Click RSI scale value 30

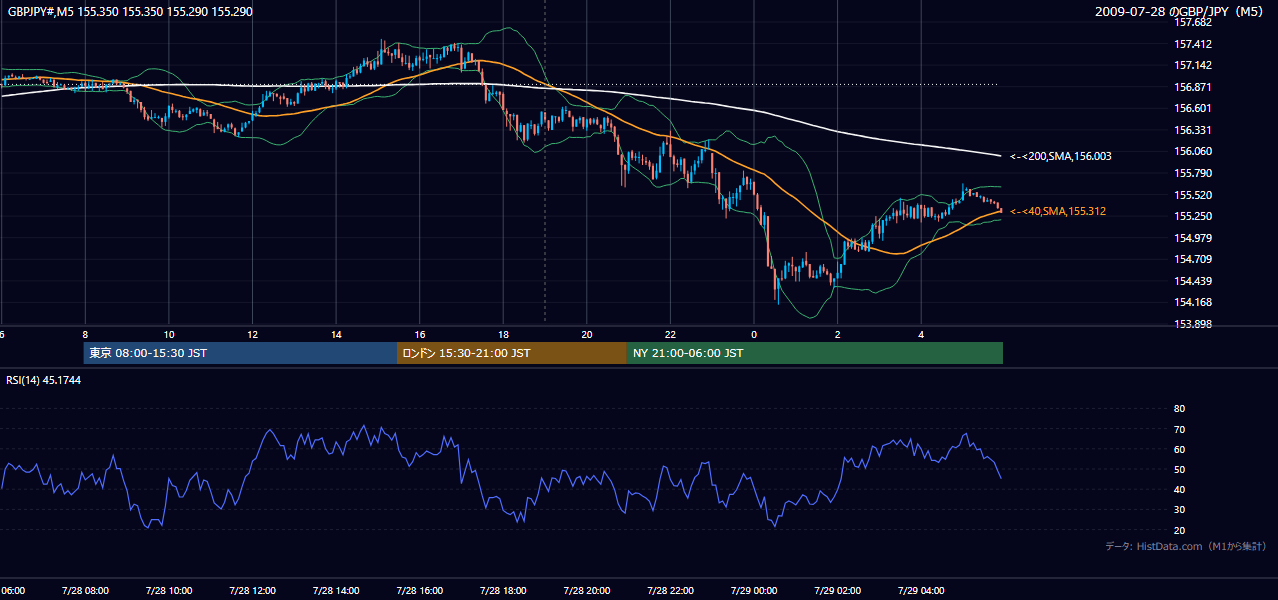point(1180,510)
